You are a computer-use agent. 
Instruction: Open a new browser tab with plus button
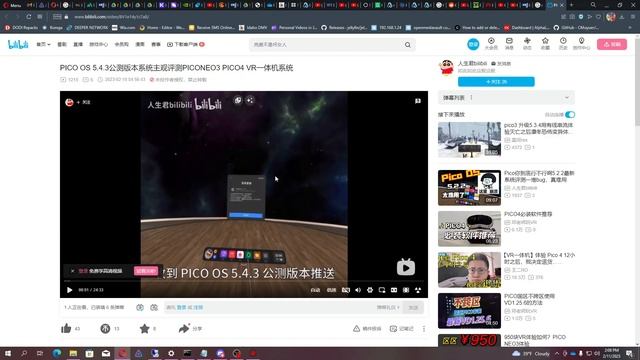[x=571, y=5]
